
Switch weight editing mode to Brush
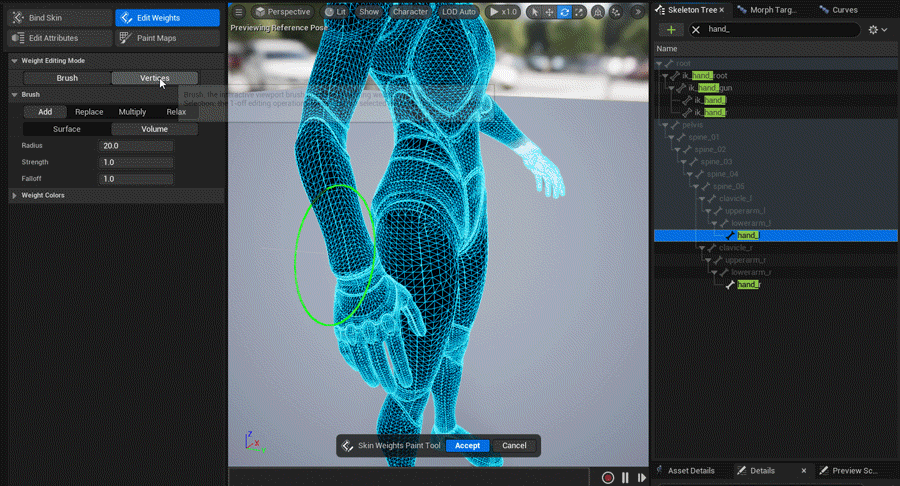coord(67,78)
